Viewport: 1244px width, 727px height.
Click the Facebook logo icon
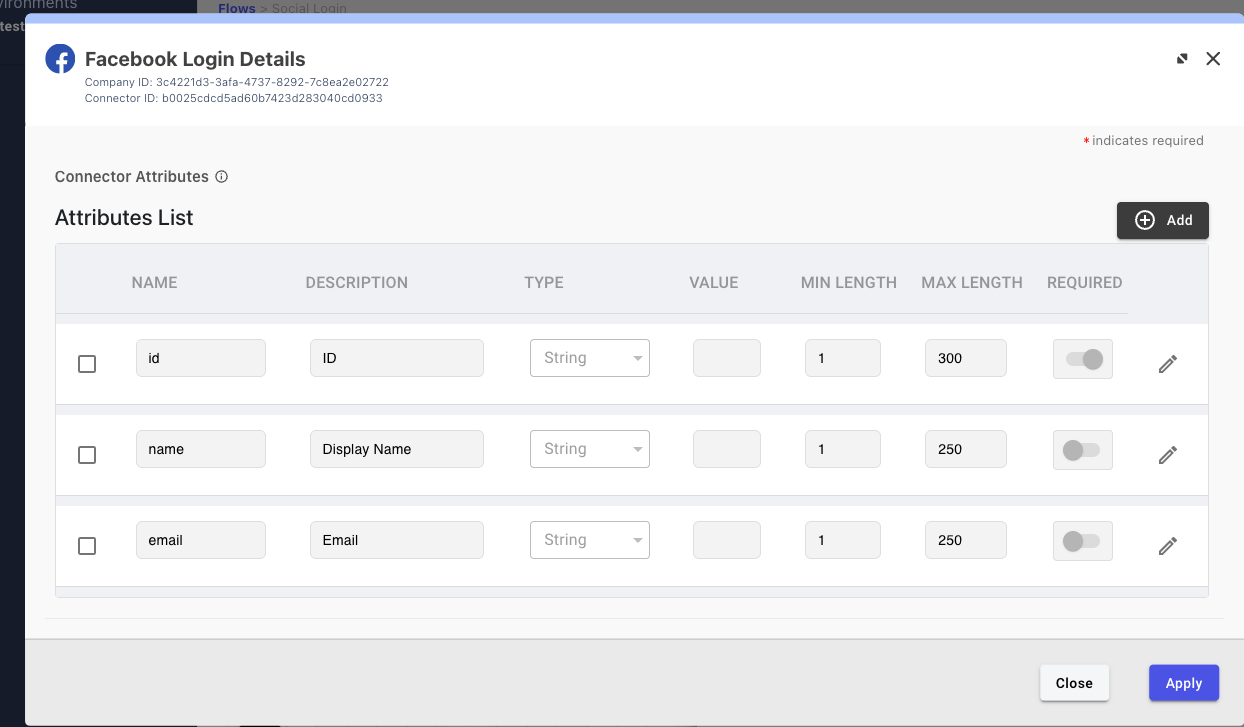click(60, 59)
